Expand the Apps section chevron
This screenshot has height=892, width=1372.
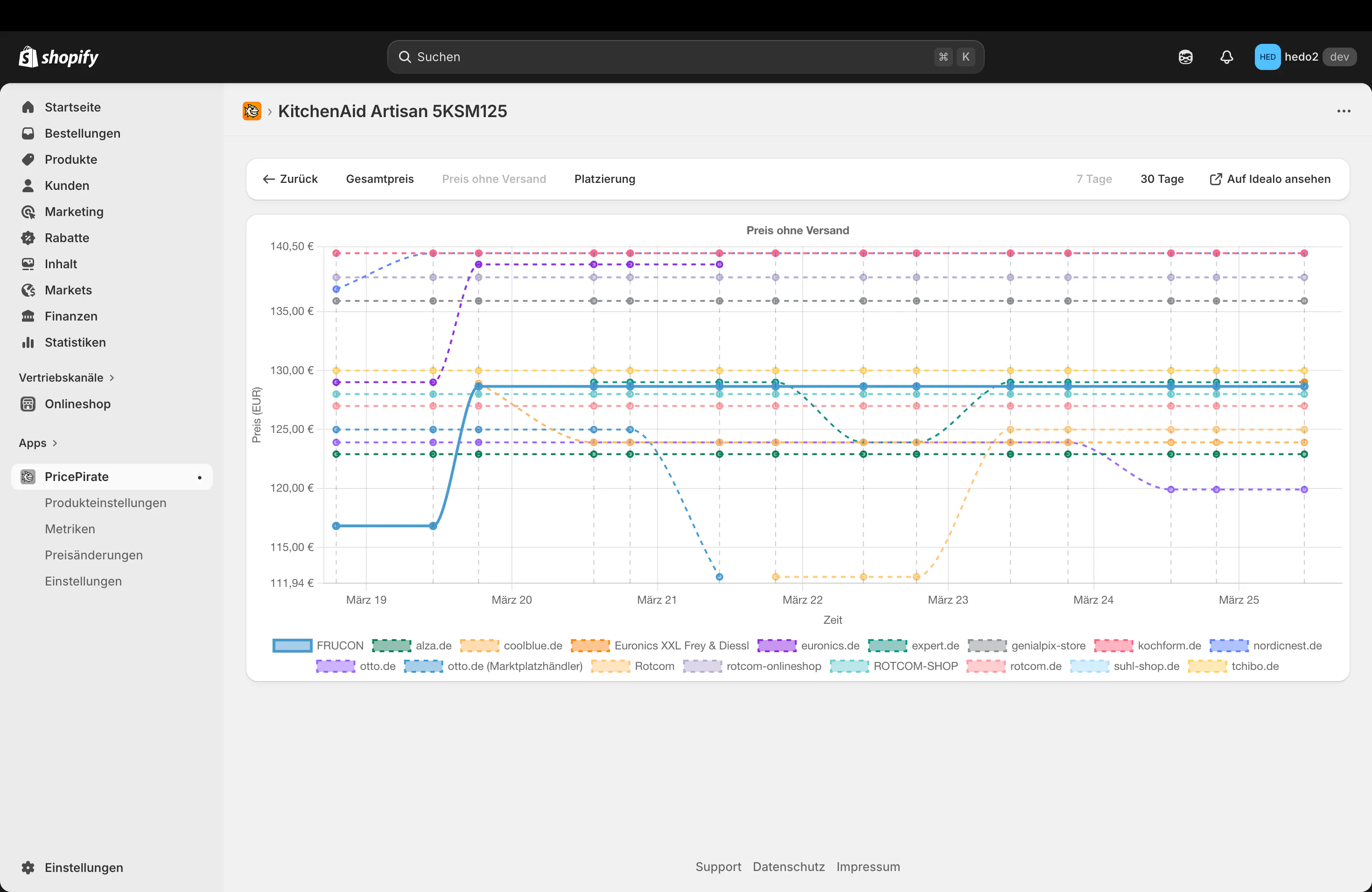tap(55, 443)
